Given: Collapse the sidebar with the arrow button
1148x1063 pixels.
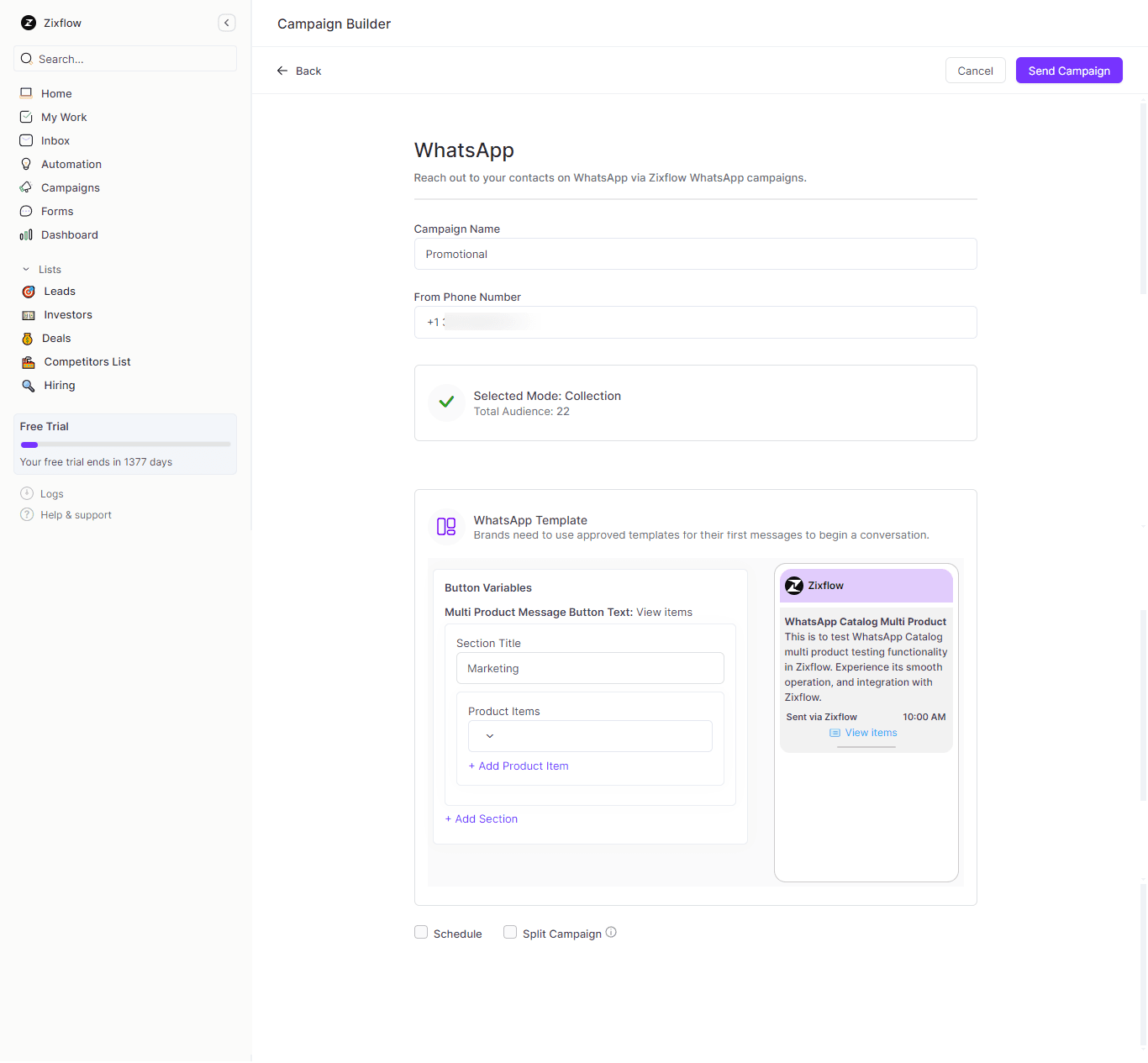Looking at the screenshot, I should [x=226, y=23].
